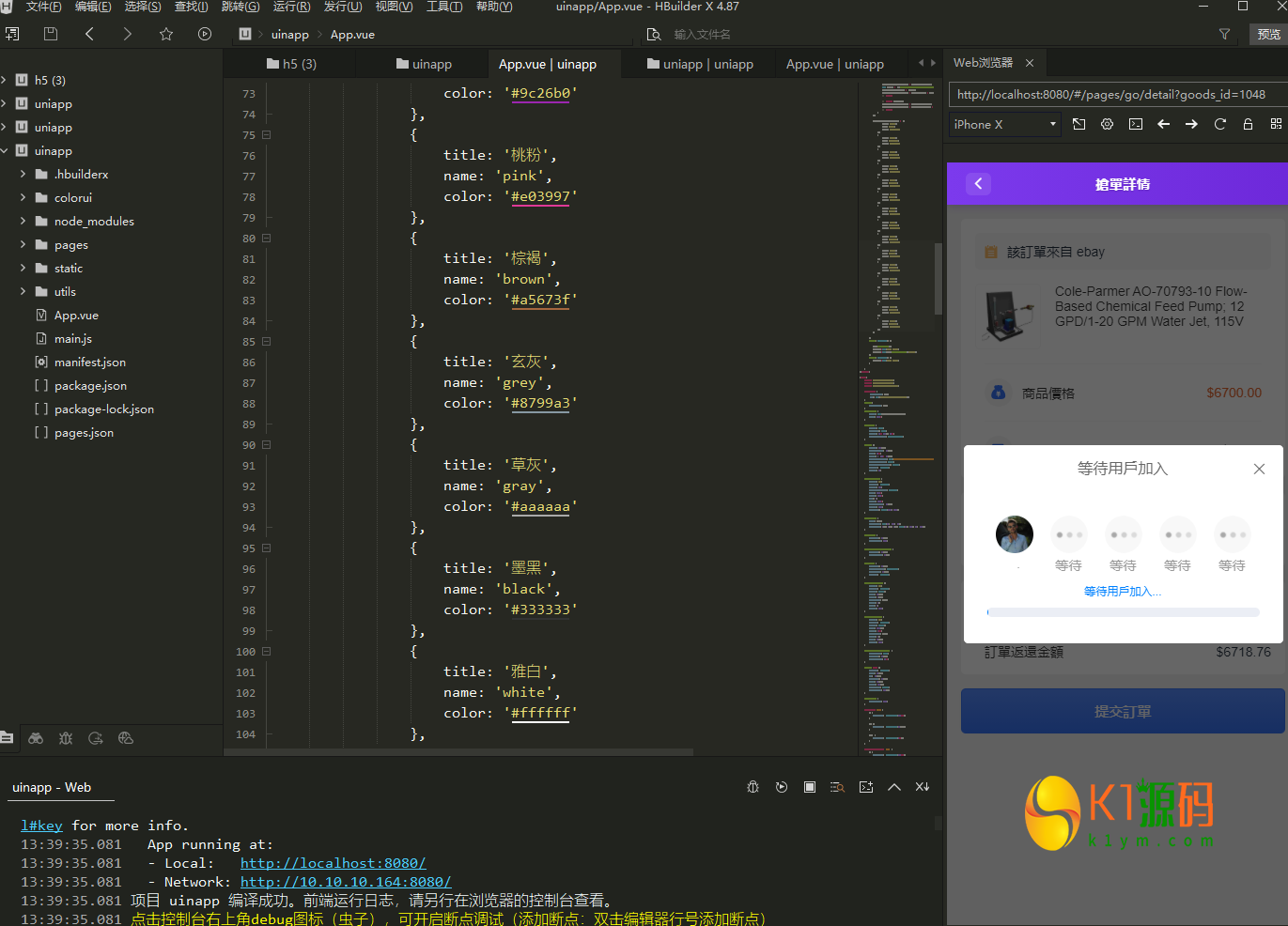Toggle the 预览 preview panel button
Screen dimensions: 1288x926
1268,34
